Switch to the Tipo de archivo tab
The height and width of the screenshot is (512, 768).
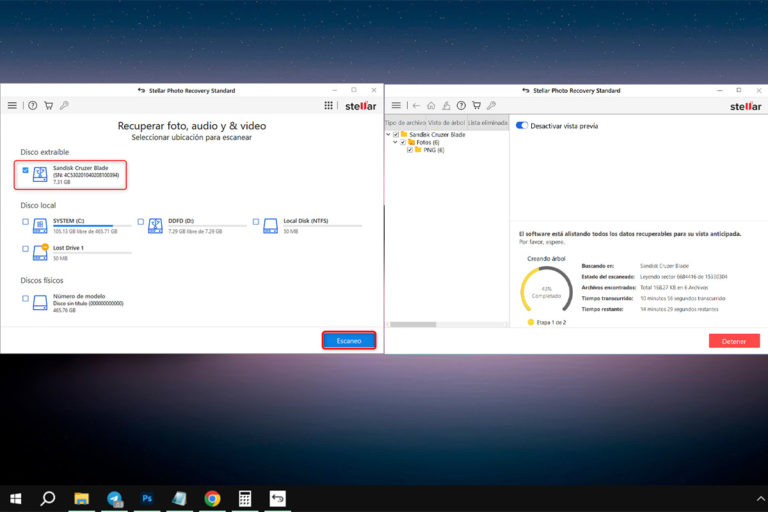(405, 122)
